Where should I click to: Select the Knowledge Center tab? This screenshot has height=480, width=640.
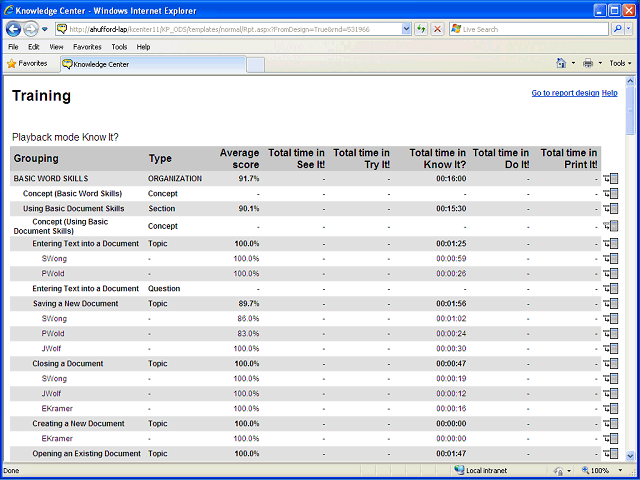tap(153, 64)
